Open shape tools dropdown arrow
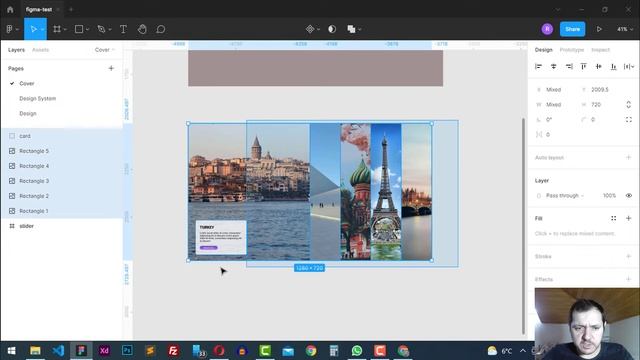640x360 pixels. click(87, 29)
